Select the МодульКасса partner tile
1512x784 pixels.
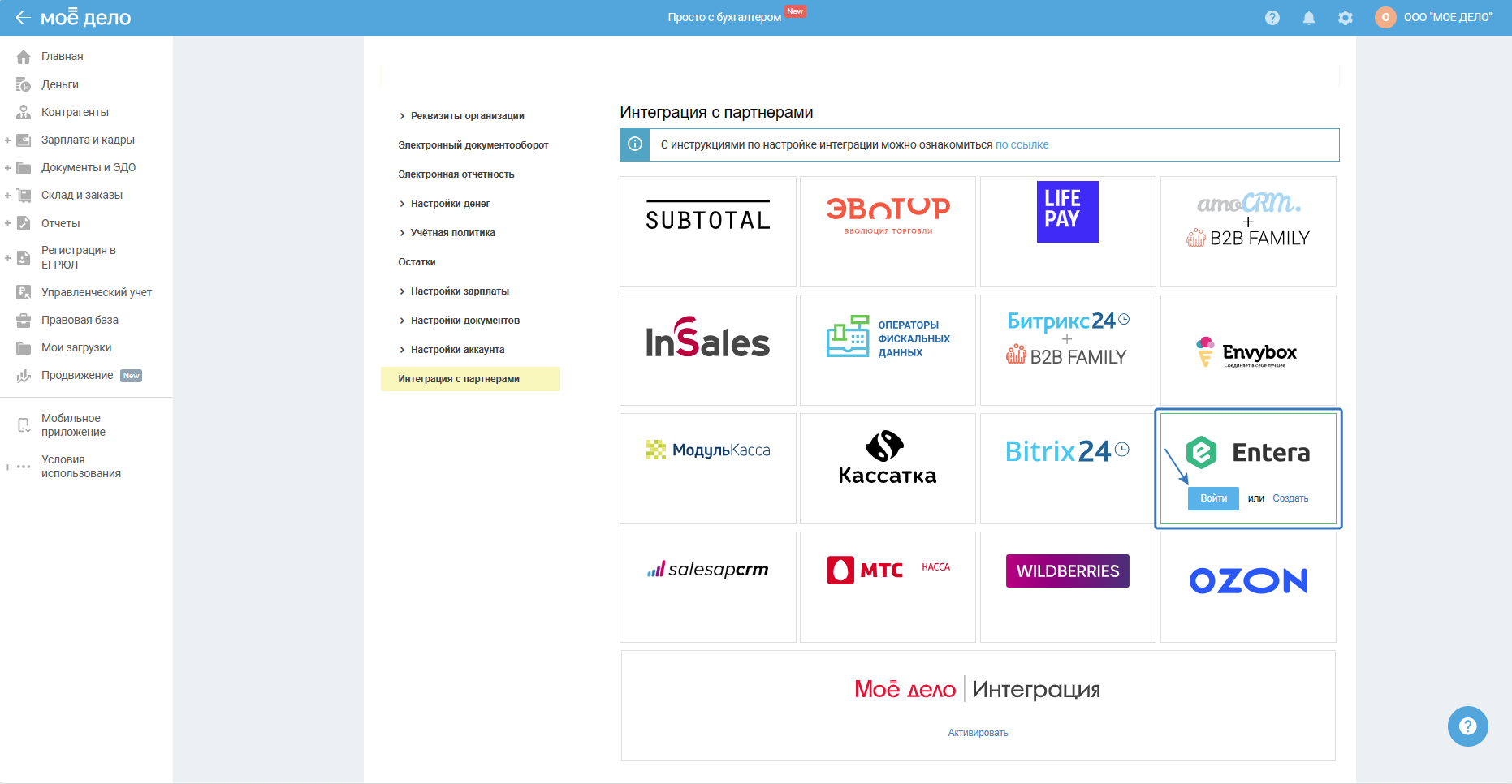(708, 468)
